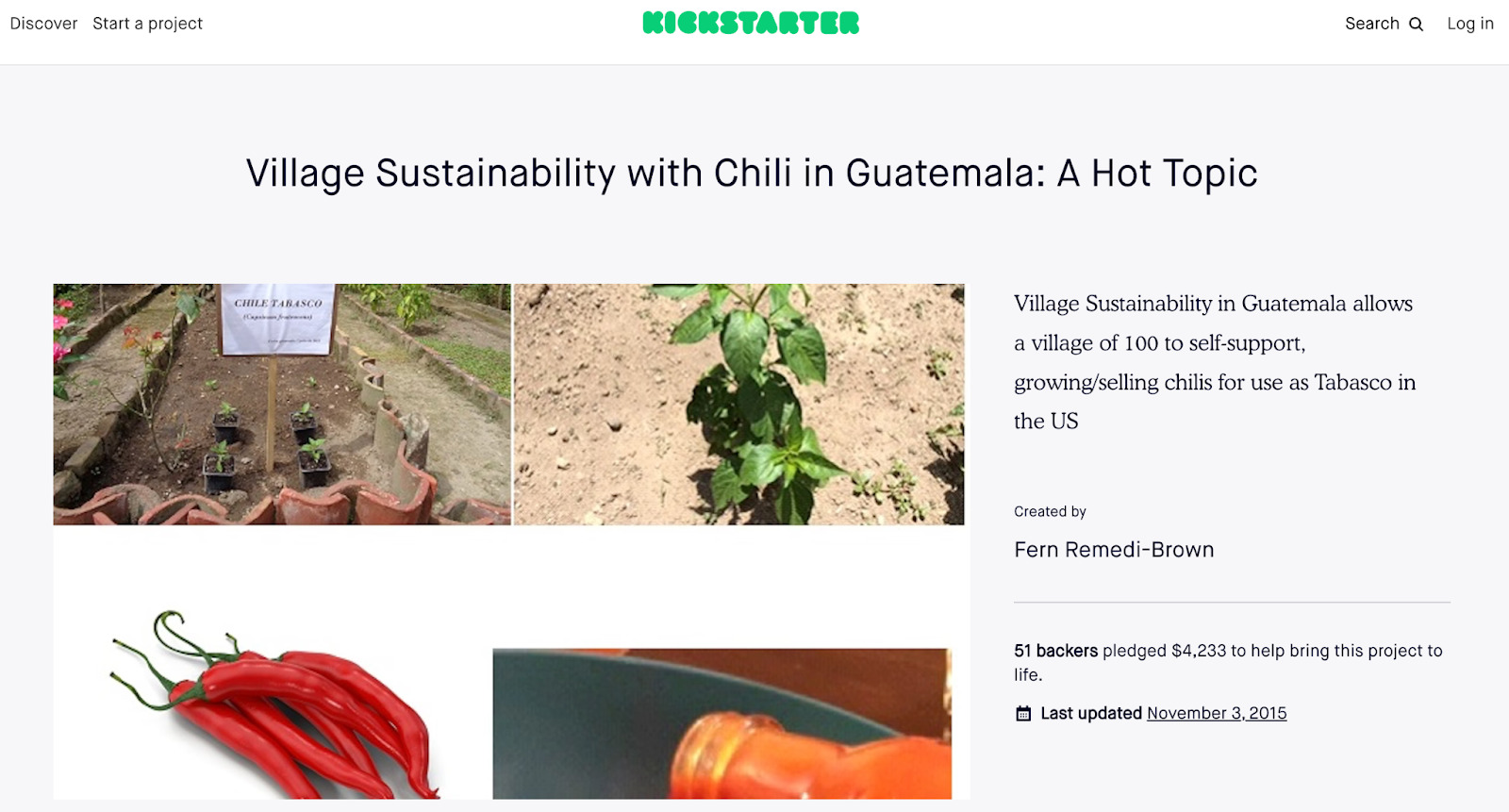Viewport: 1509px width, 812px height.
Task: Click the green chili plant photo
Action: click(739, 405)
